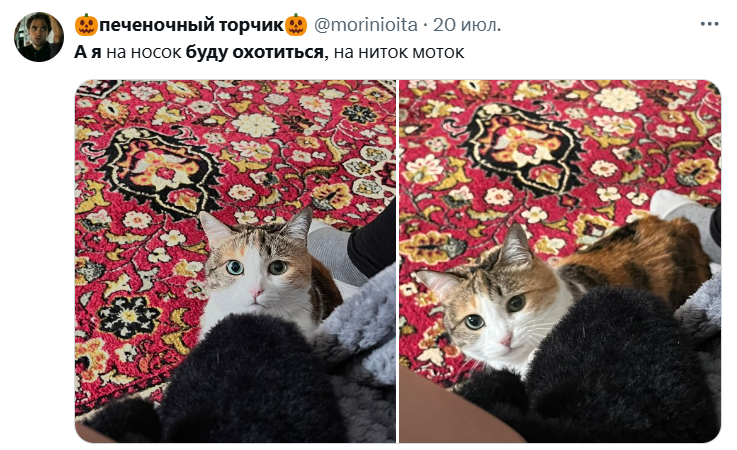This screenshot has width=737, height=450.
Task: Click the pumpkin emoji after the display name
Action: pos(296,25)
